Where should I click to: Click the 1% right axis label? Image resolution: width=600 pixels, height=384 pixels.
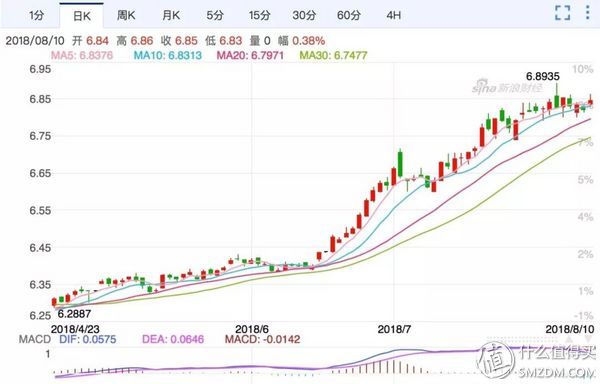point(585,291)
